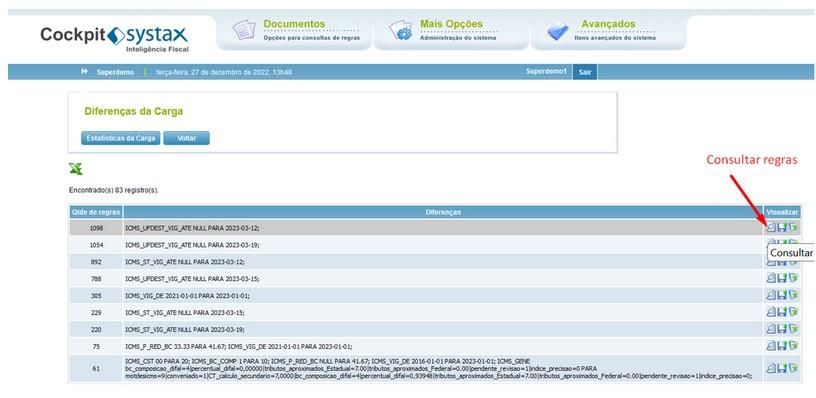
Task: Click text ICMS_UFDEST_VIG_ATE NULL PARA 2023-03-19
Action: point(192,245)
